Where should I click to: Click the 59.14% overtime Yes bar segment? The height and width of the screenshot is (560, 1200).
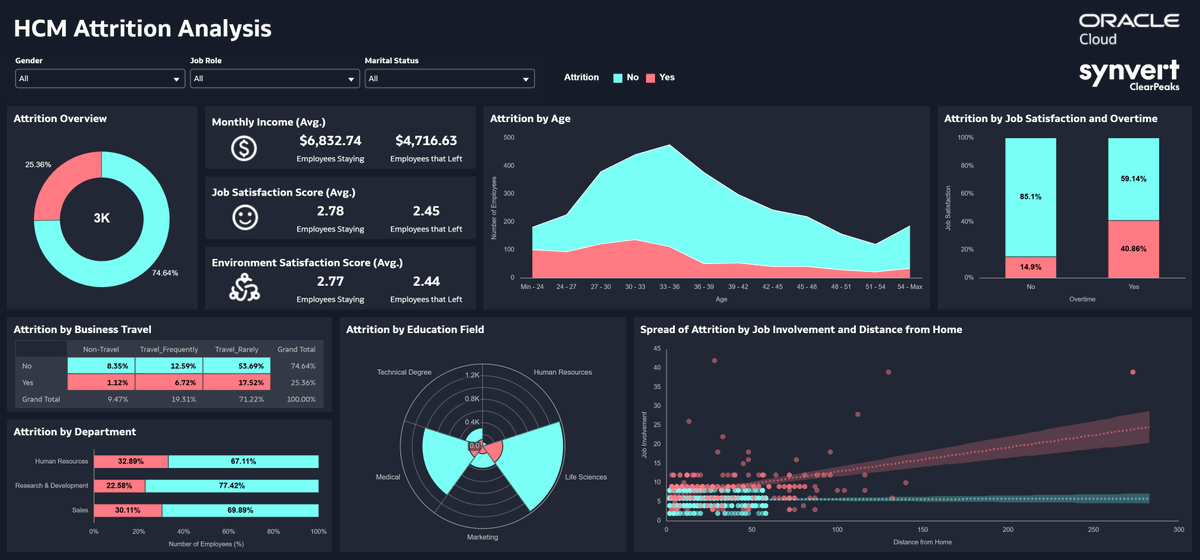pos(1134,179)
